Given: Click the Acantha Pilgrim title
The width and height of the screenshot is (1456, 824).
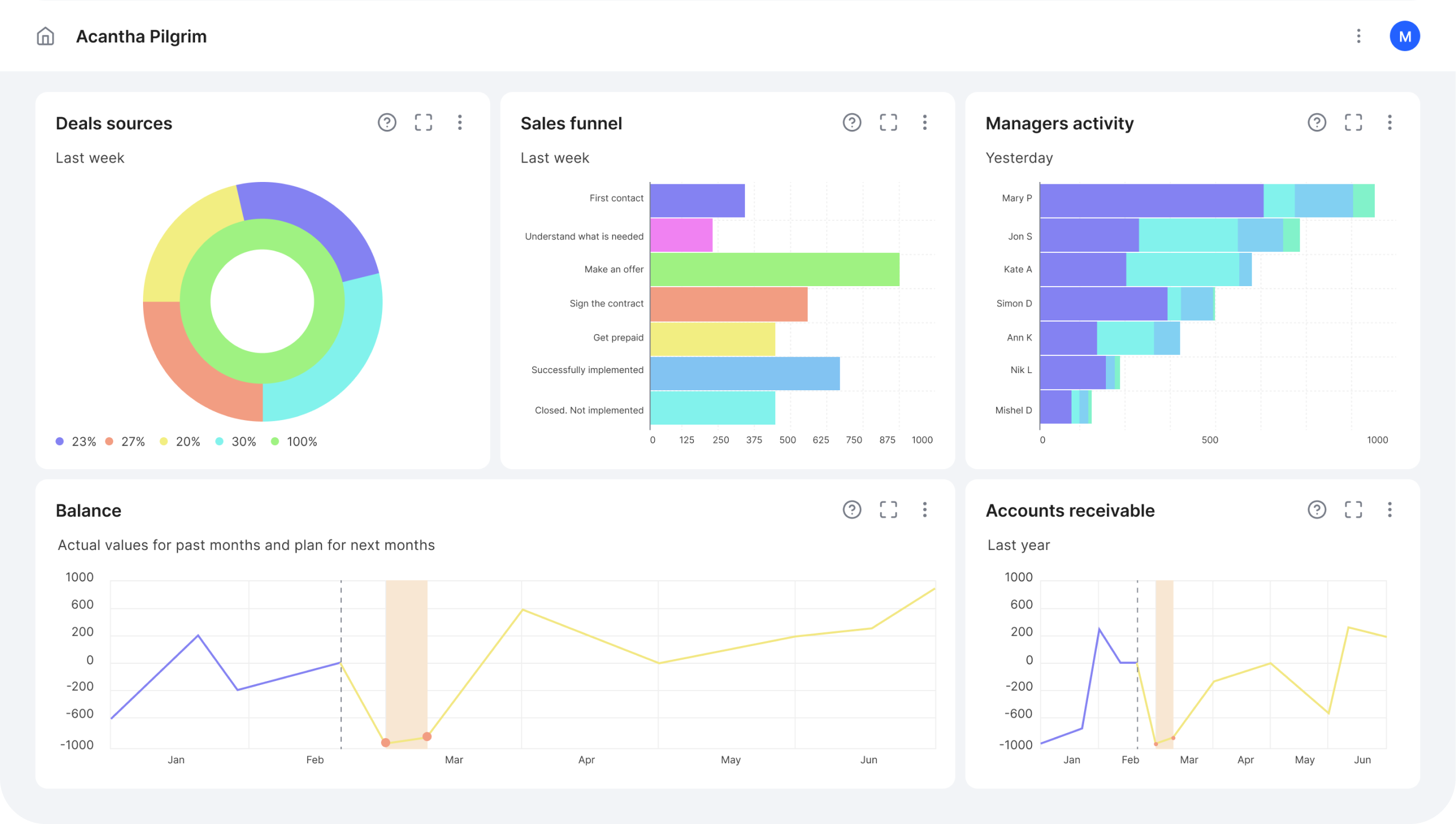Looking at the screenshot, I should pyautogui.click(x=141, y=36).
